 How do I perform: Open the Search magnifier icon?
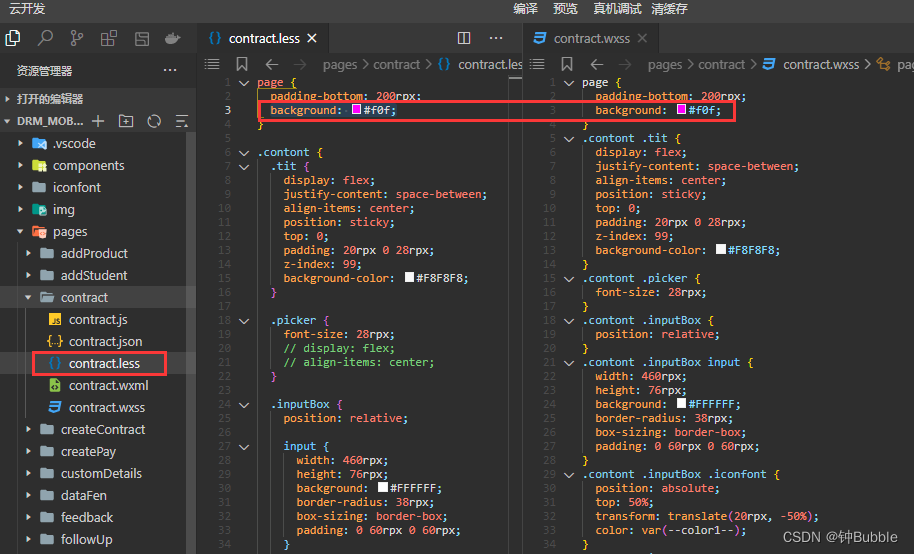click(x=45, y=38)
